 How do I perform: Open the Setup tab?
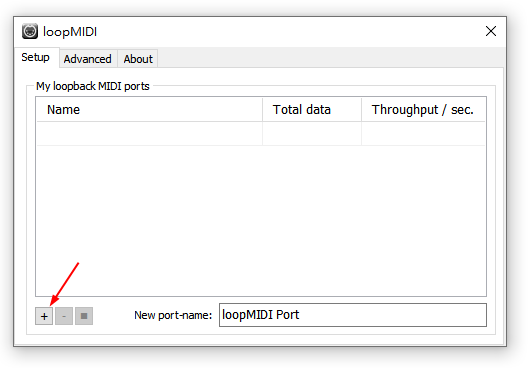(36, 58)
